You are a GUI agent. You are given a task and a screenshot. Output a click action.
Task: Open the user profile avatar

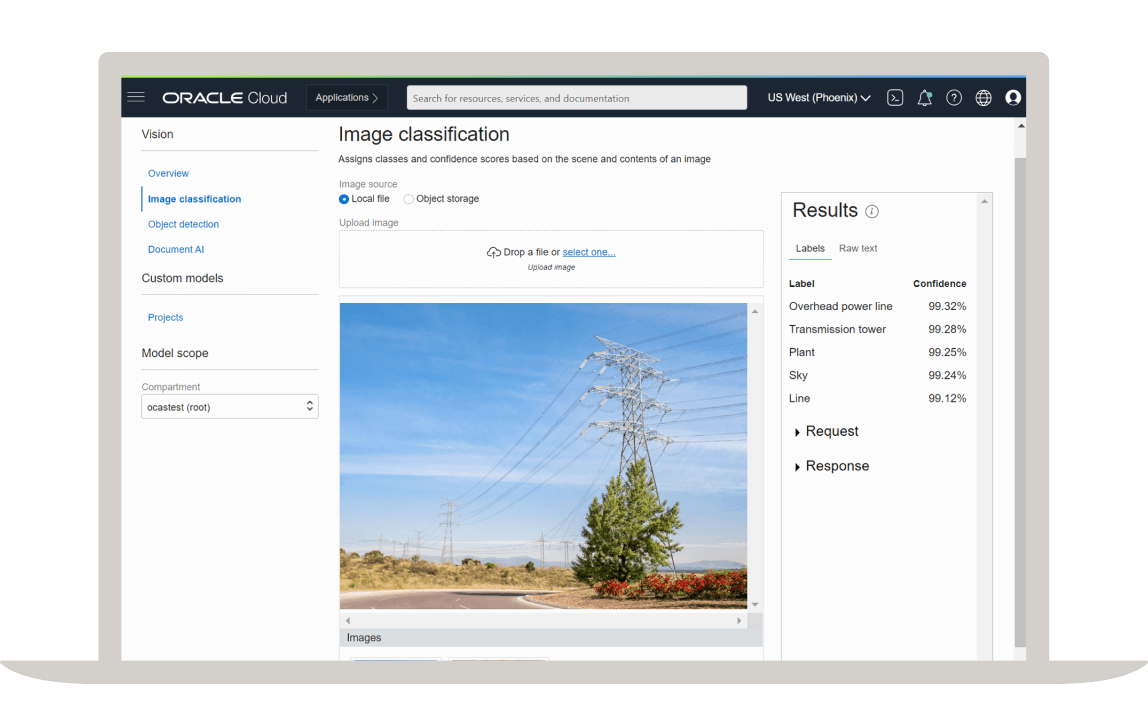[x=1013, y=97]
